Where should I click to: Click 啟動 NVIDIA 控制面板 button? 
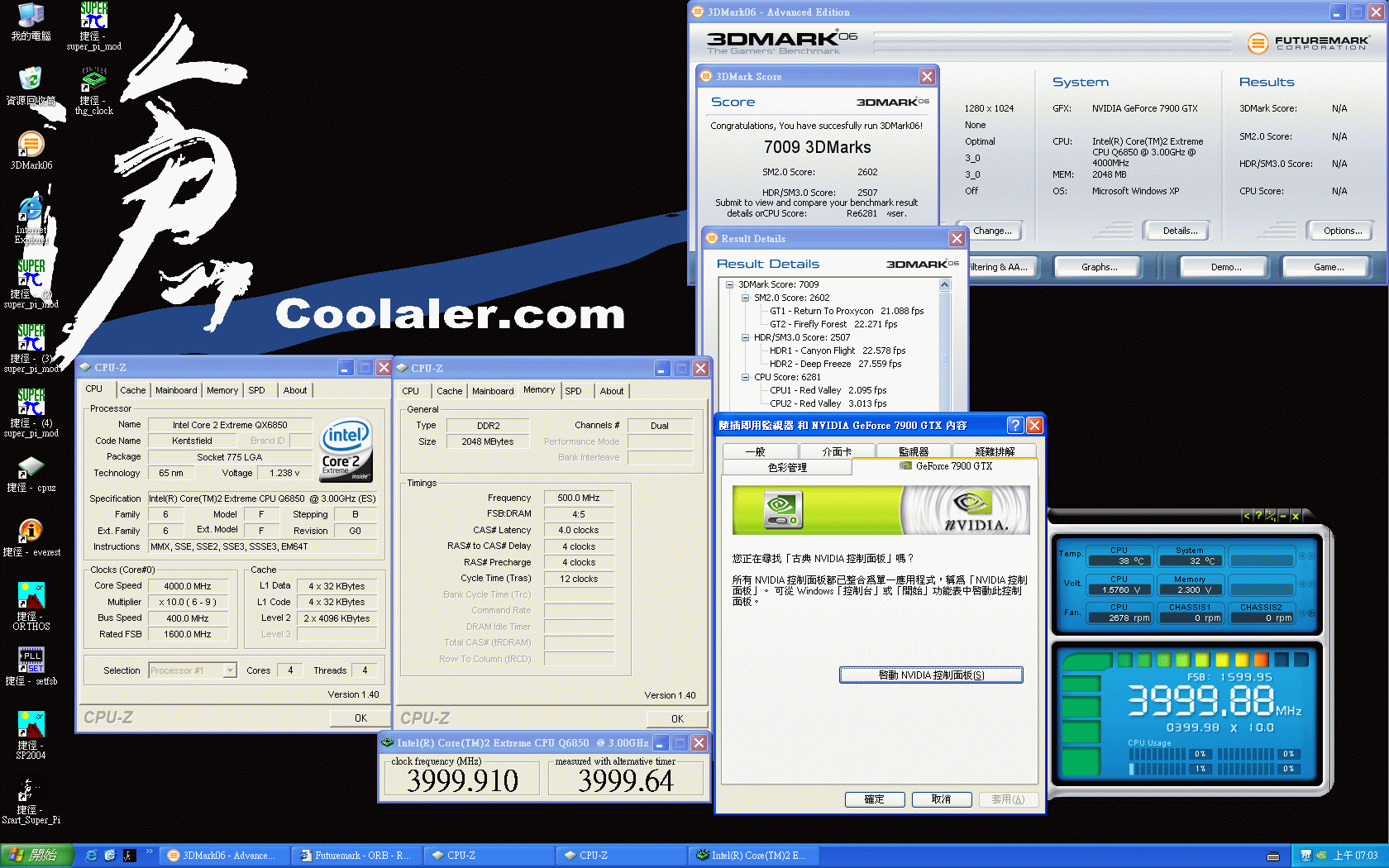931,675
